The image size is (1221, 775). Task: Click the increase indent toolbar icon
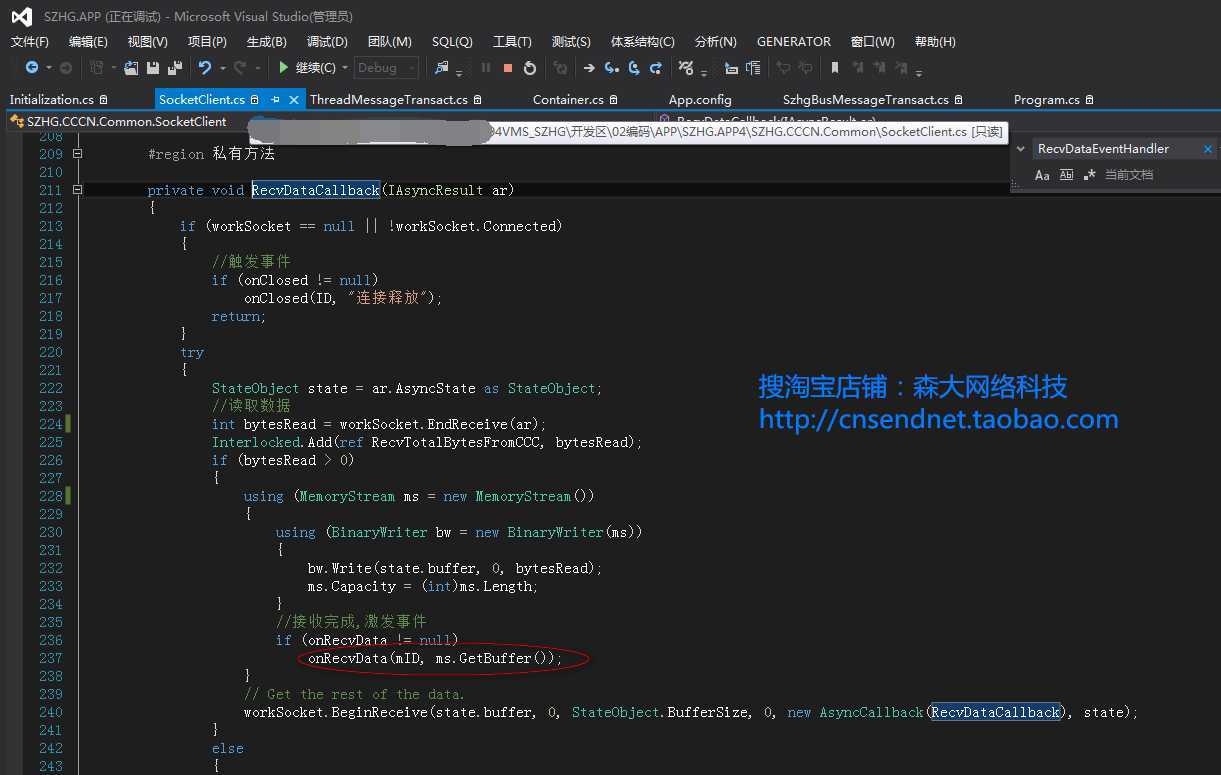[x=754, y=67]
